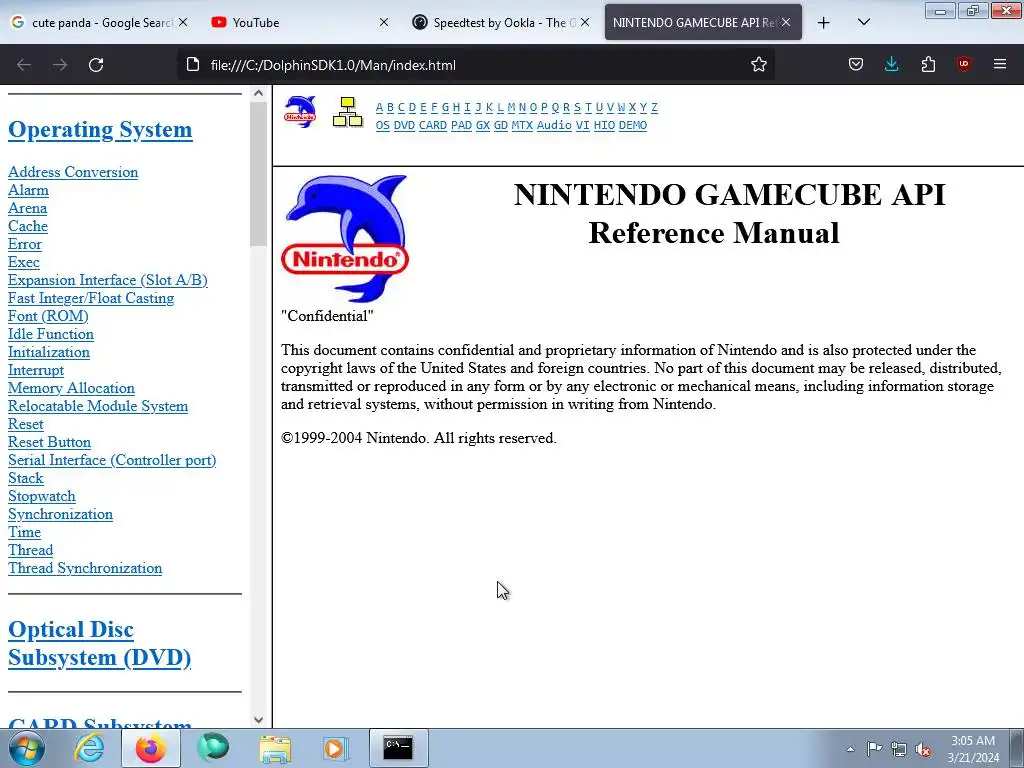Switch to the YouTube tab

pyautogui.click(x=300, y=22)
